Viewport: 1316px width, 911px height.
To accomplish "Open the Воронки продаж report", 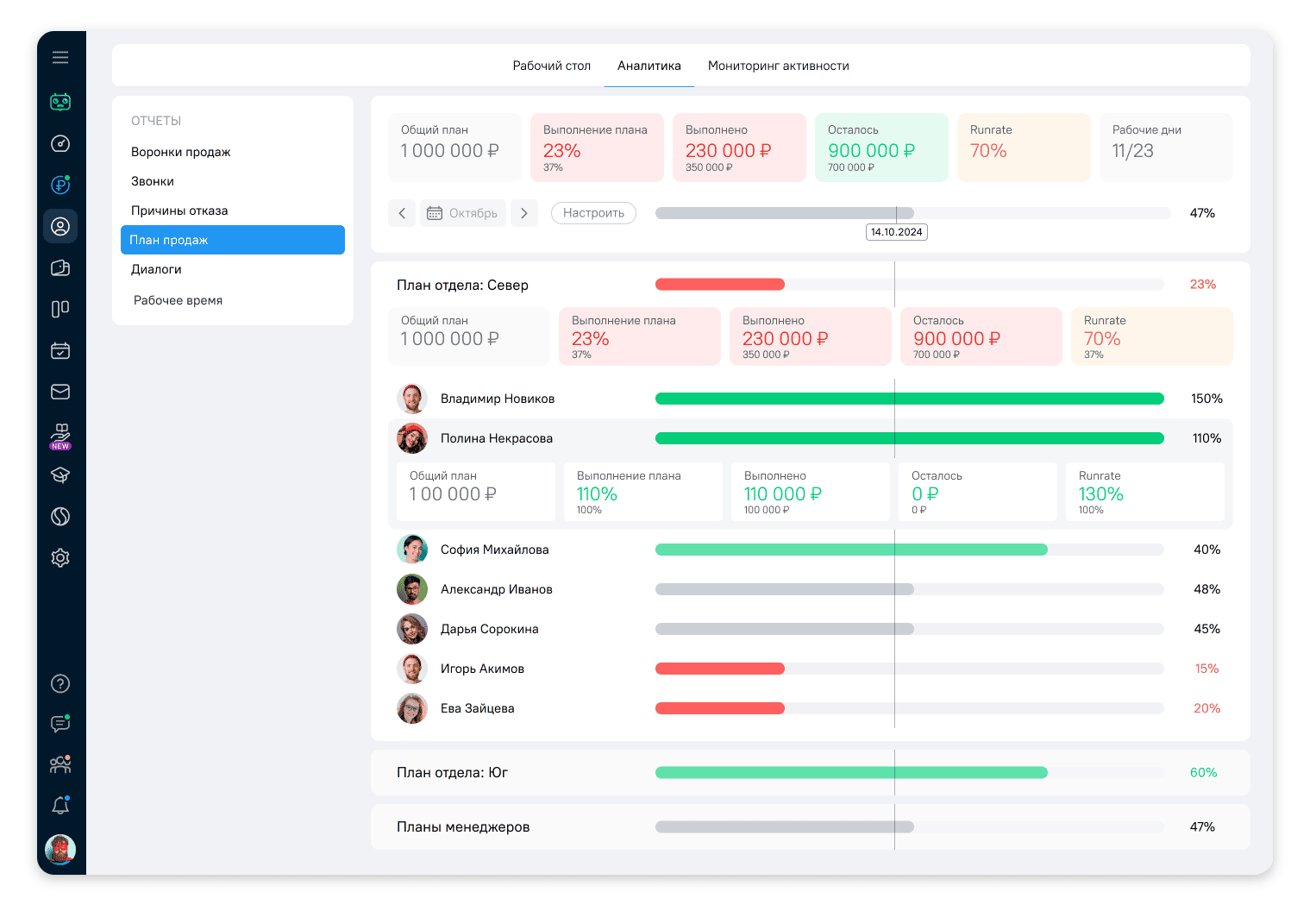I will click(181, 152).
